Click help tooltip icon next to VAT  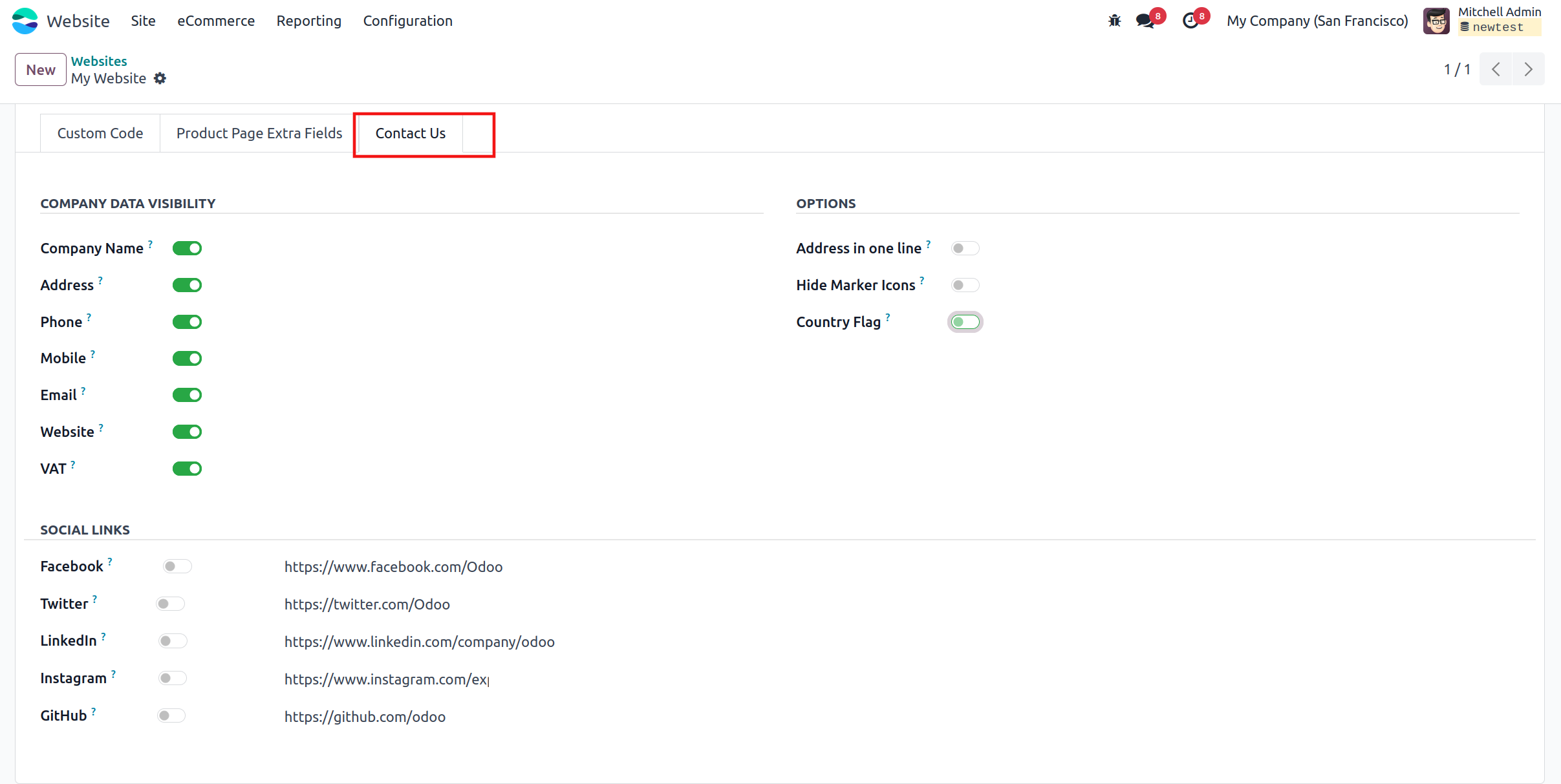point(73,464)
